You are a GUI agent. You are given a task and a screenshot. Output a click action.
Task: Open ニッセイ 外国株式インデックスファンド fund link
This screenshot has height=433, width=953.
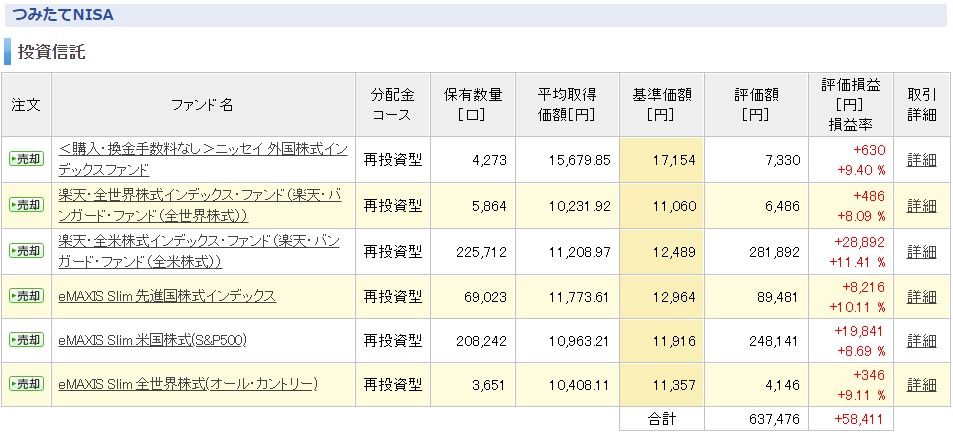click(203, 159)
